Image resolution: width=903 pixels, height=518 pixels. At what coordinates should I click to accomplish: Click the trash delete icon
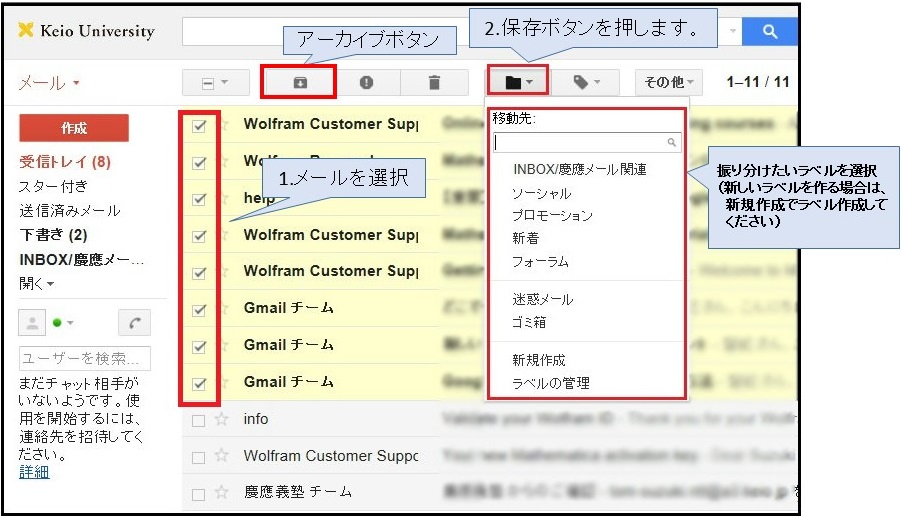coord(434,83)
